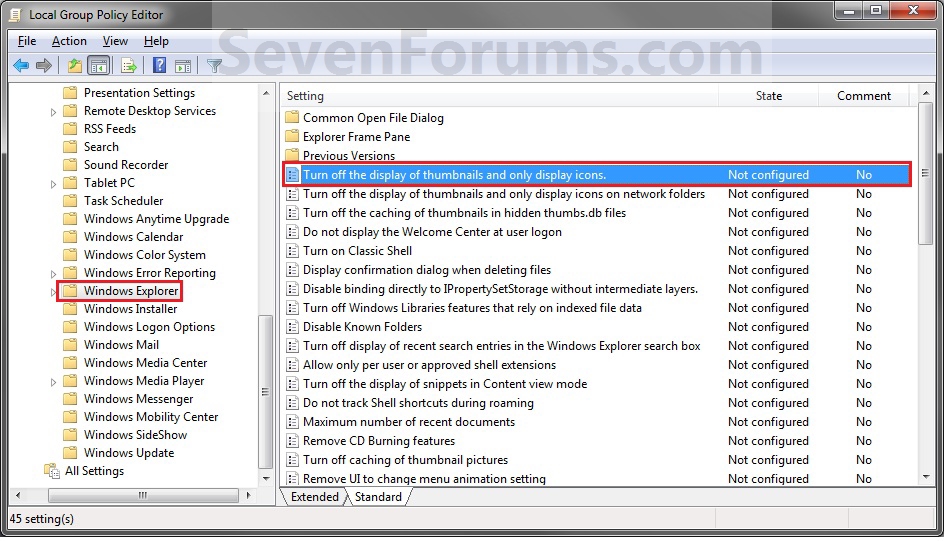Select 'Turn off the caching of thumbnails in hidden thumbs.db files'

(x=464, y=212)
